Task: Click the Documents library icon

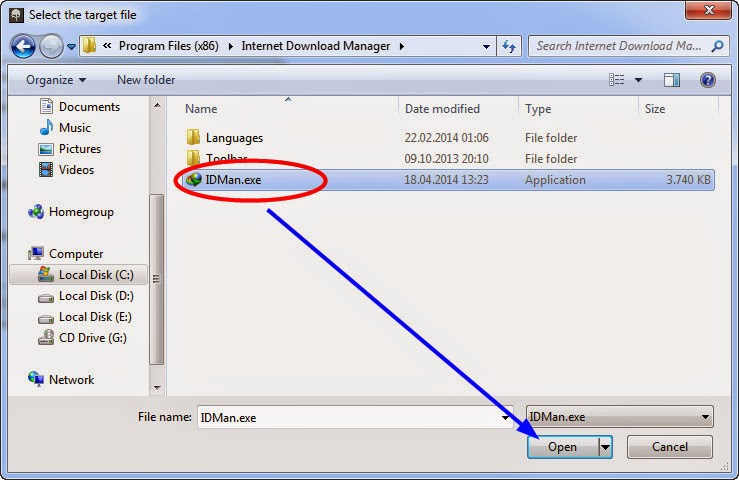Action: [46, 107]
